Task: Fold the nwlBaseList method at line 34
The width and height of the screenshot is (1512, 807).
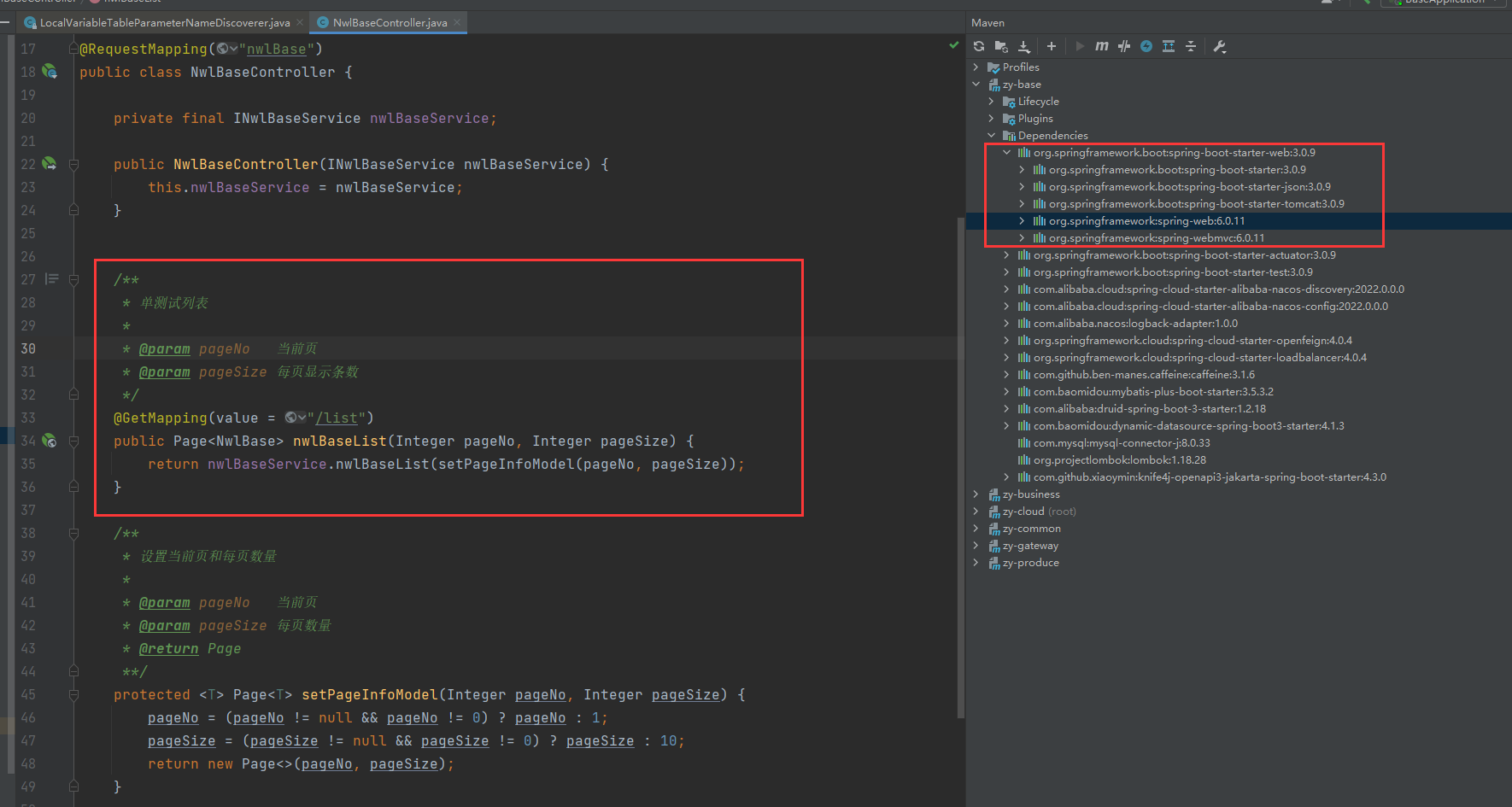Action: [x=73, y=441]
